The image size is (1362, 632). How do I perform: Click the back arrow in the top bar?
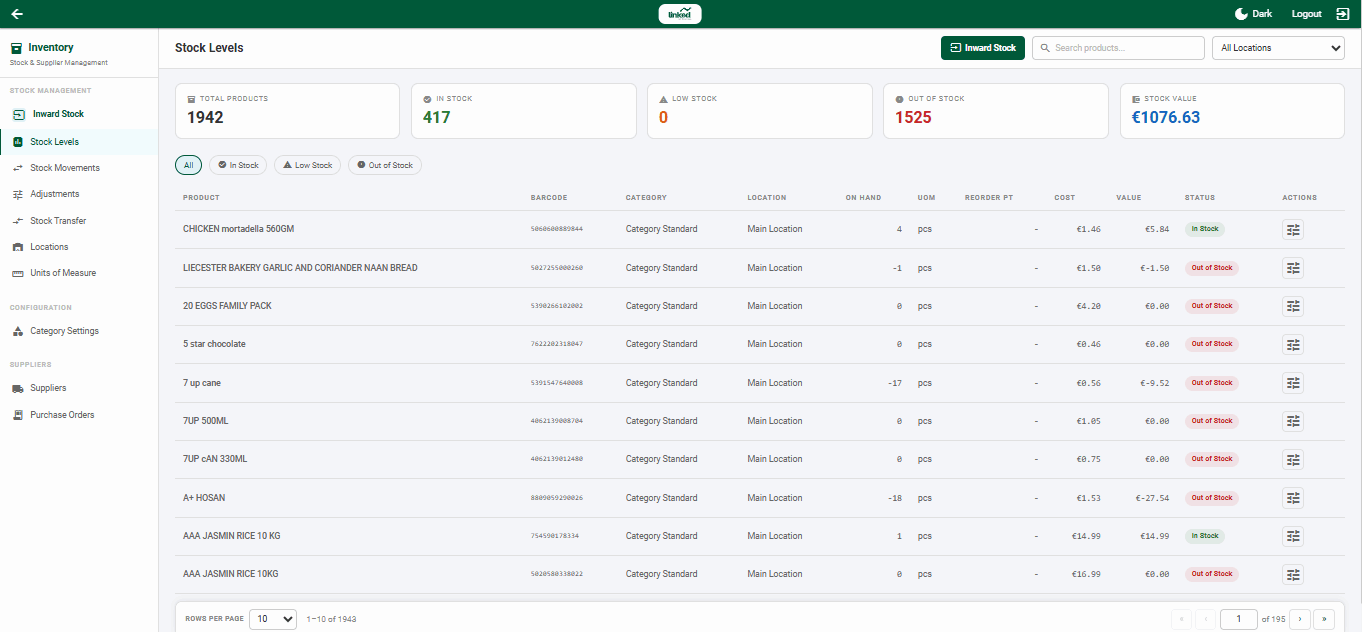[x=17, y=14]
